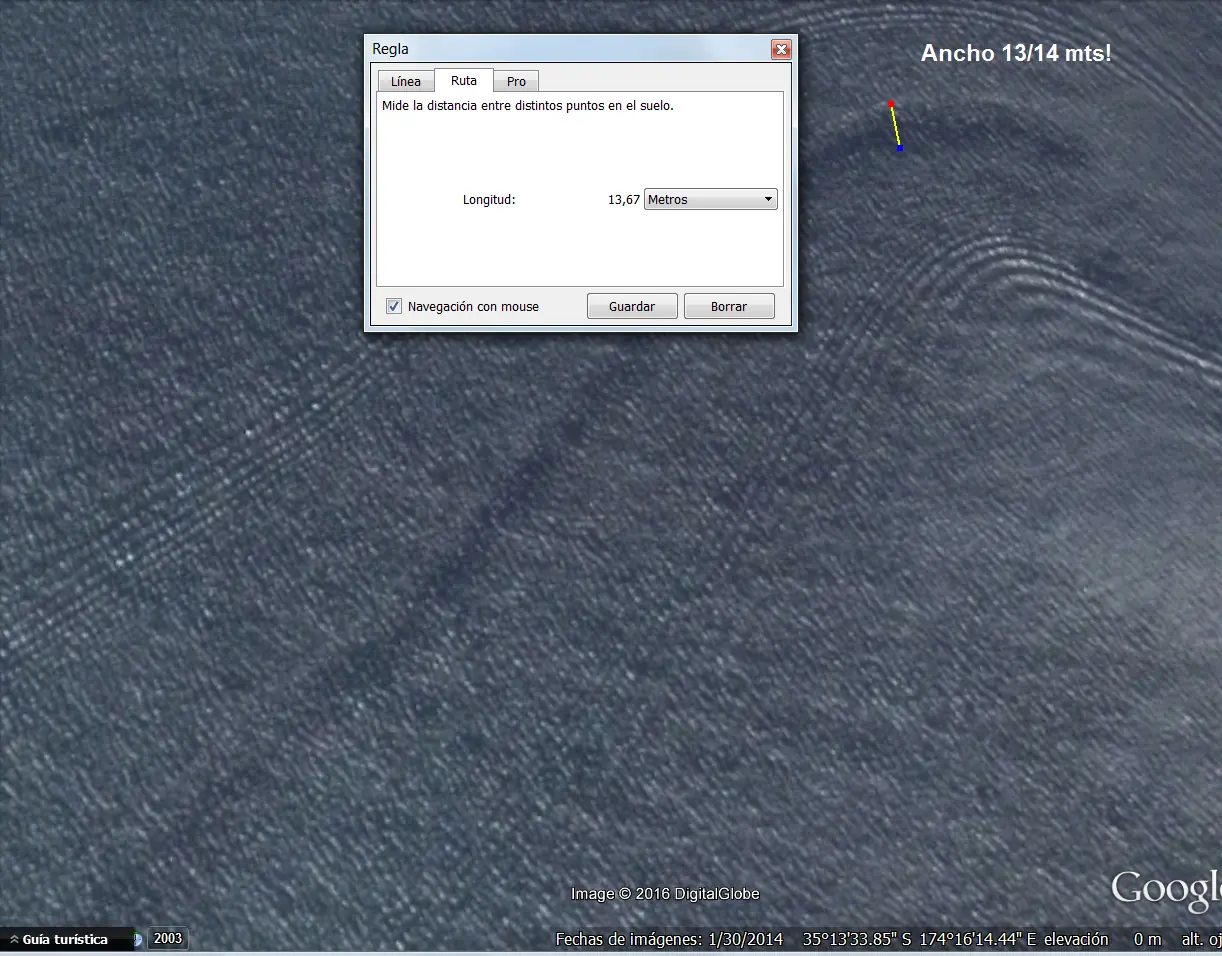Click the Ancho 13/14 mts! label

(x=1016, y=54)
